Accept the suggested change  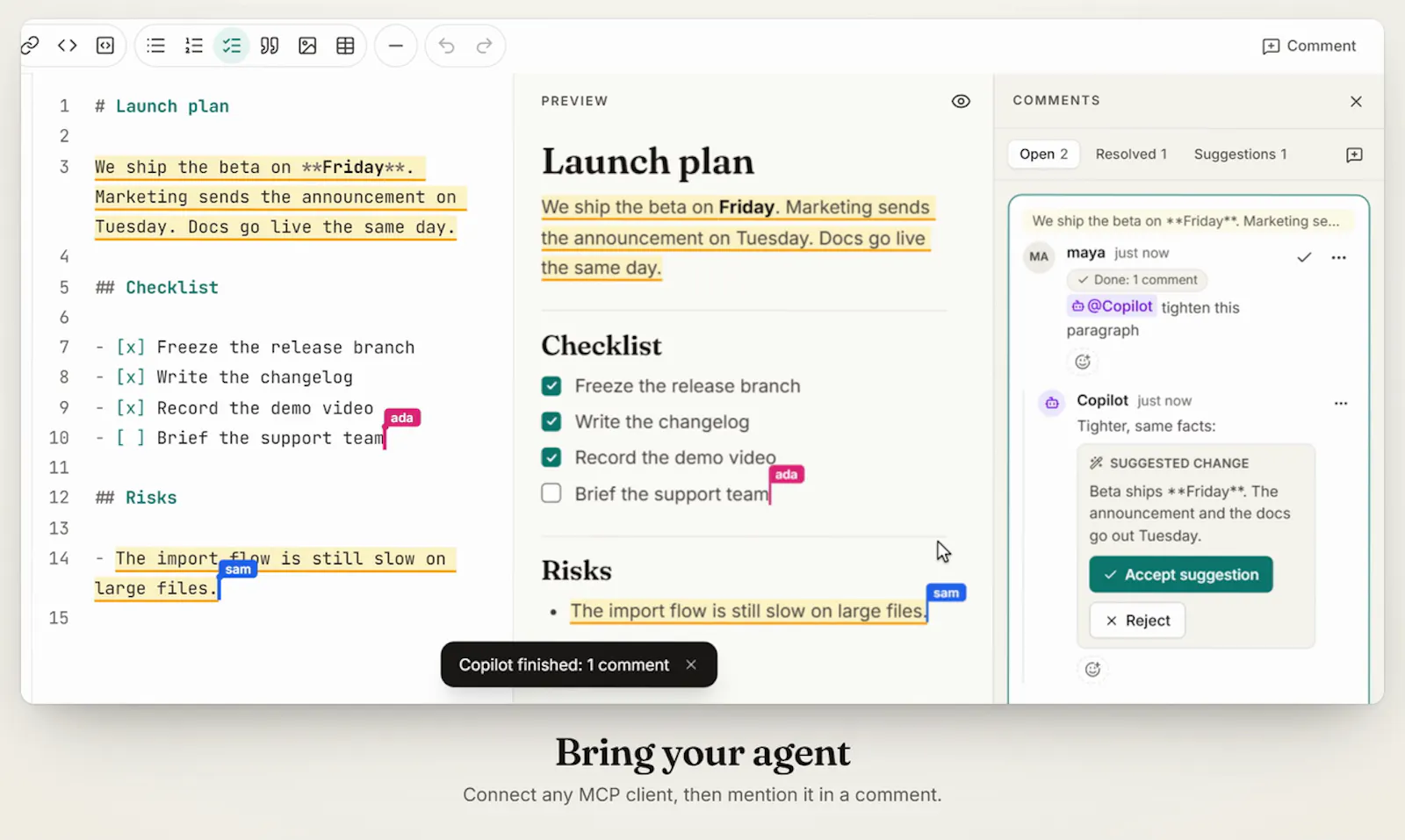pyautogui.click(x=1181, y=575)
